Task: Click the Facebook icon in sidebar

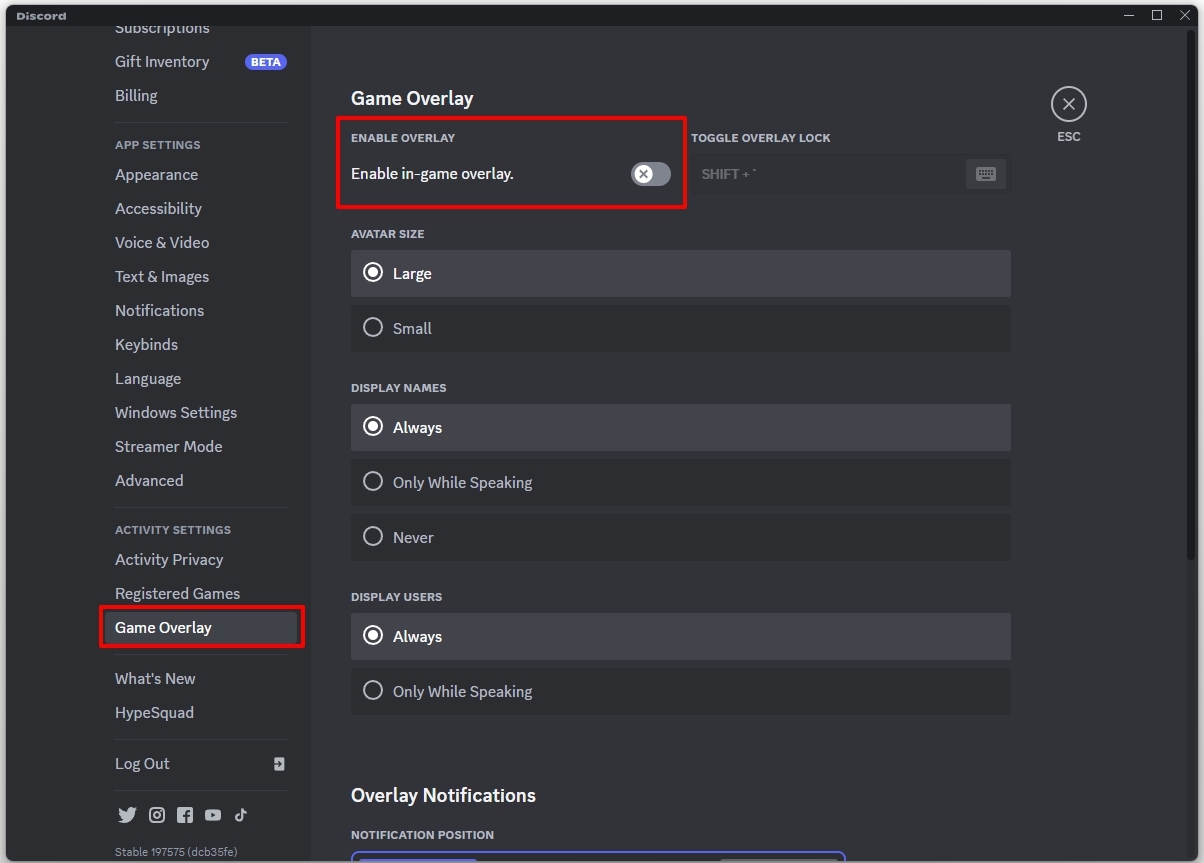Action: coord(185,815)
